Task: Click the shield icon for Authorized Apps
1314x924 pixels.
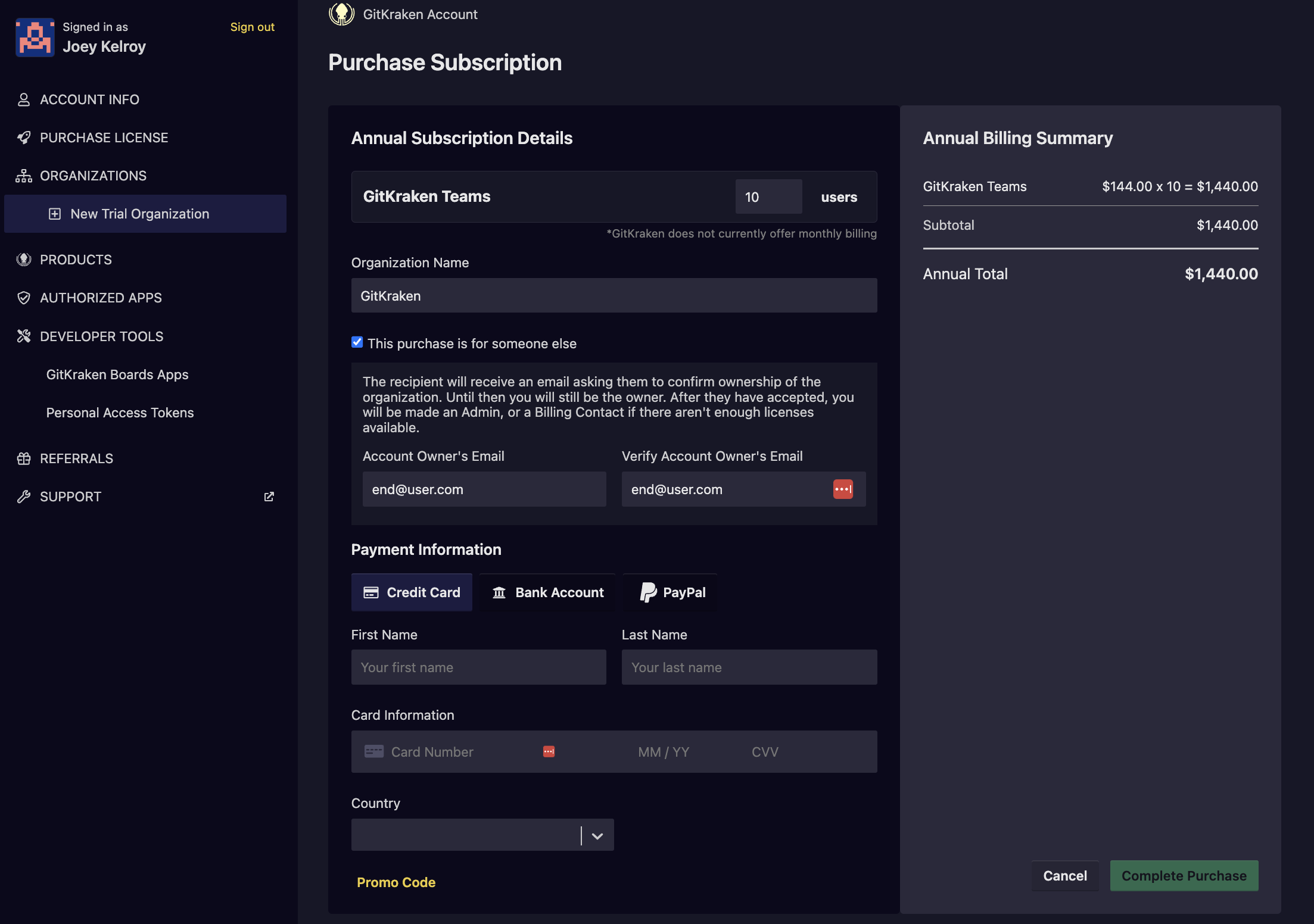Action: [24, 298]
